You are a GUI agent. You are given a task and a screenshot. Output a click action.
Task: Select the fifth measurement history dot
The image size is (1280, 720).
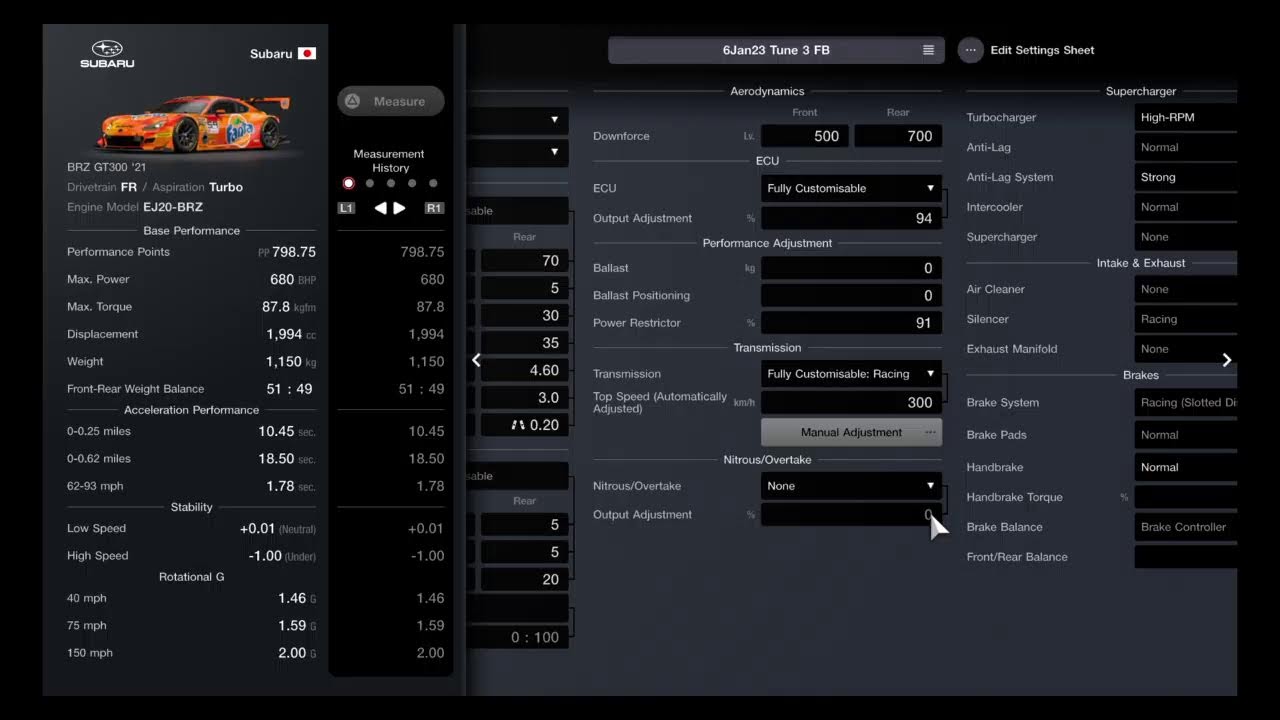(x=433, y=183)
